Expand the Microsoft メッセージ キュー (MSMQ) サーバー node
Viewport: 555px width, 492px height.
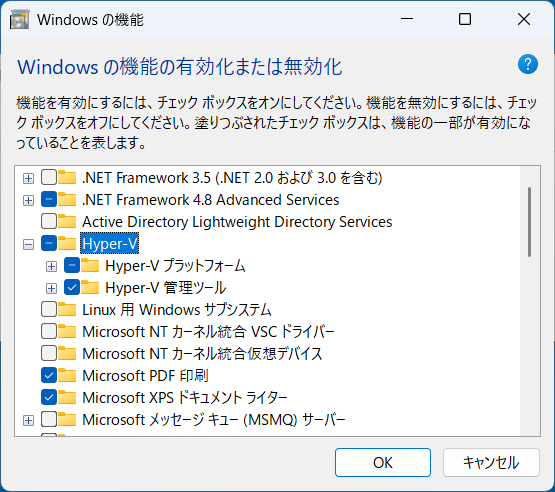click(28, 420)
